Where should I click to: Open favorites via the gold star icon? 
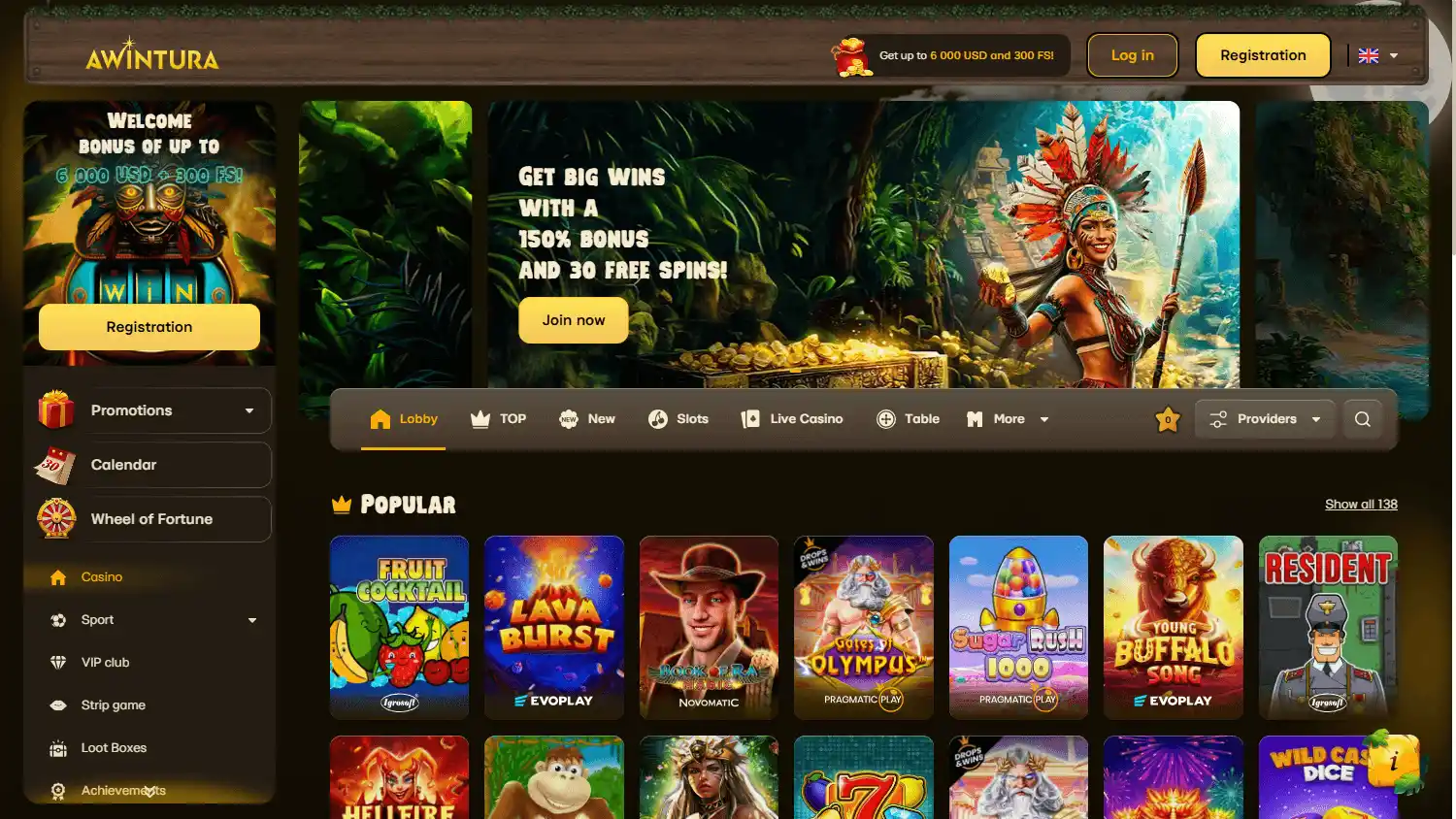click(1168, 419)
